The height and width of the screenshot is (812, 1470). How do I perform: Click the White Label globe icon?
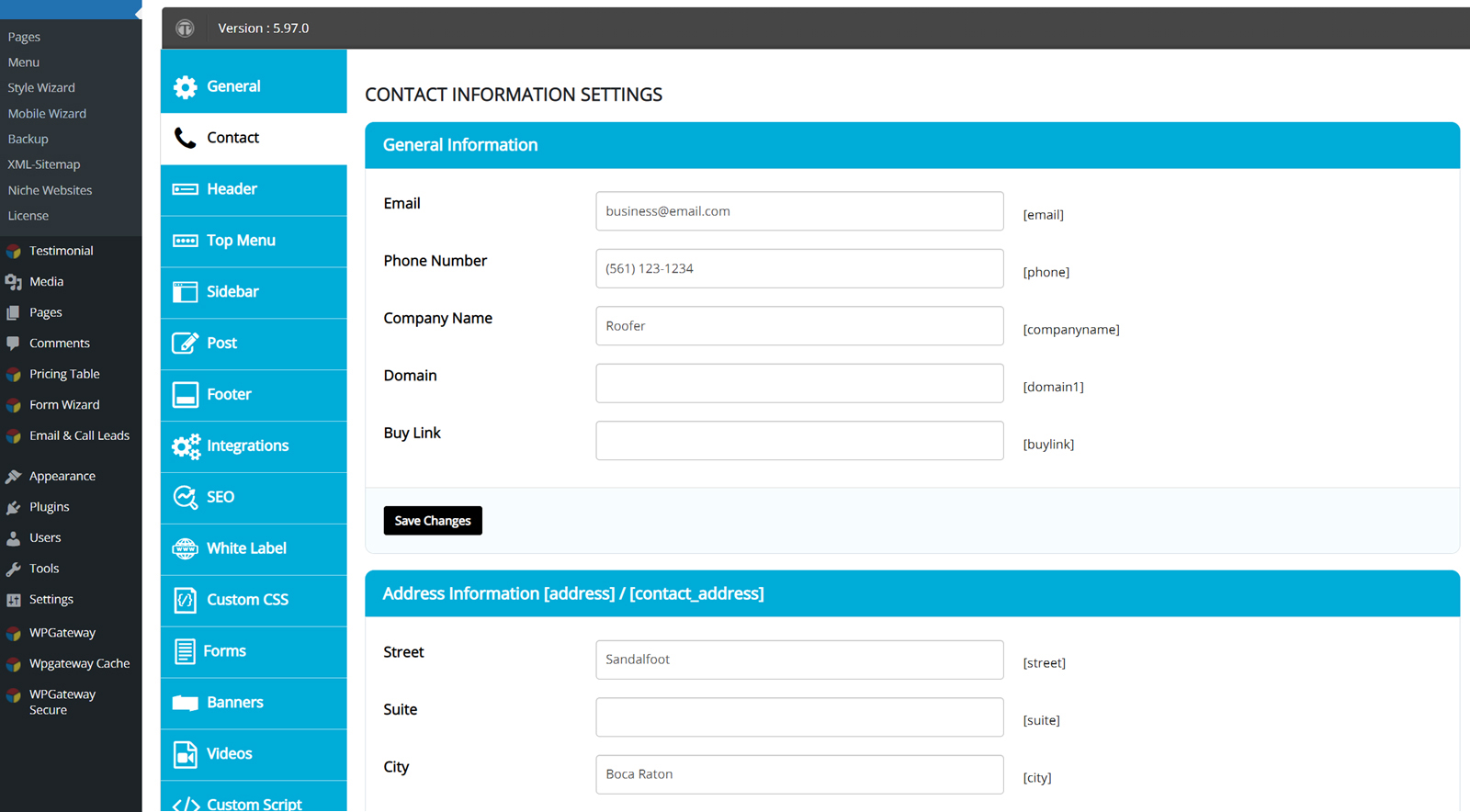[185, 549]
